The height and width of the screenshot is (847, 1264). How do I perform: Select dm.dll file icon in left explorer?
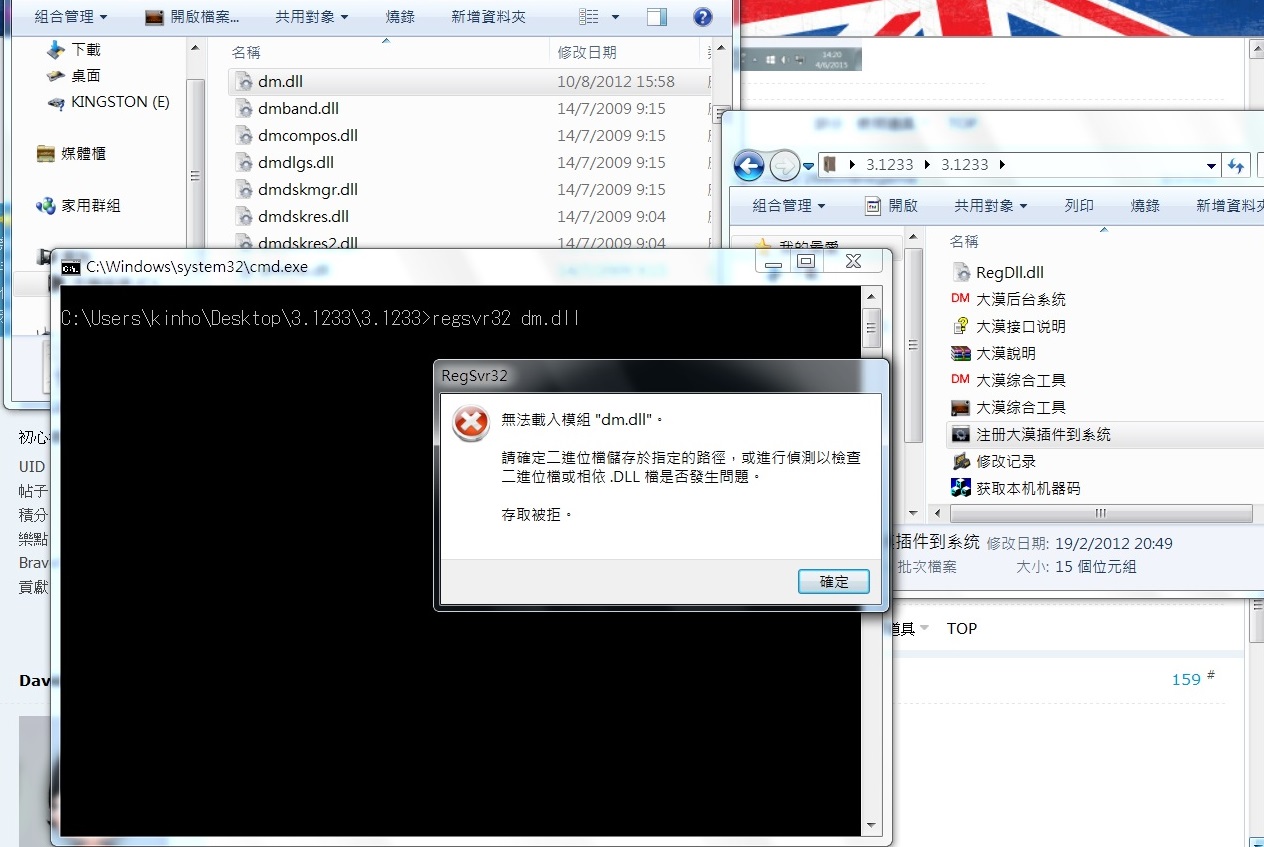[x=244, y=82]
